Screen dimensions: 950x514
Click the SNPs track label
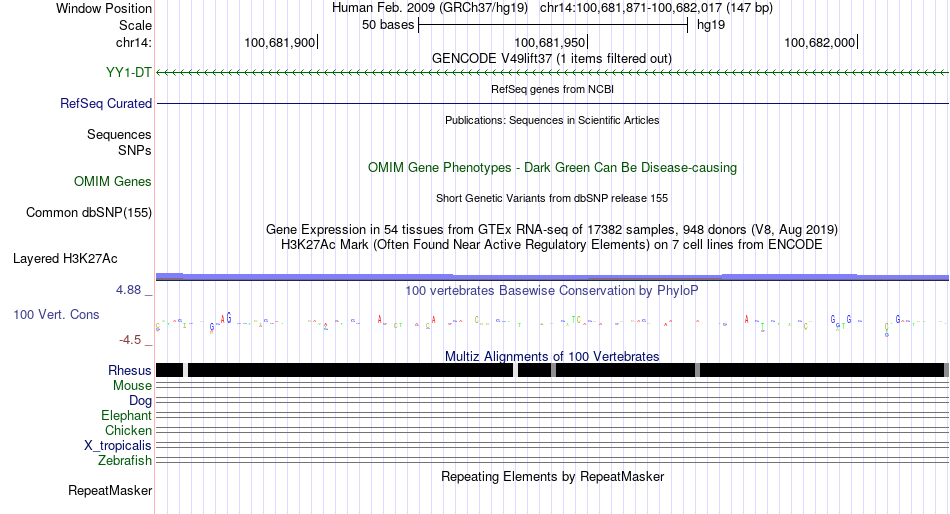(135, 150)
